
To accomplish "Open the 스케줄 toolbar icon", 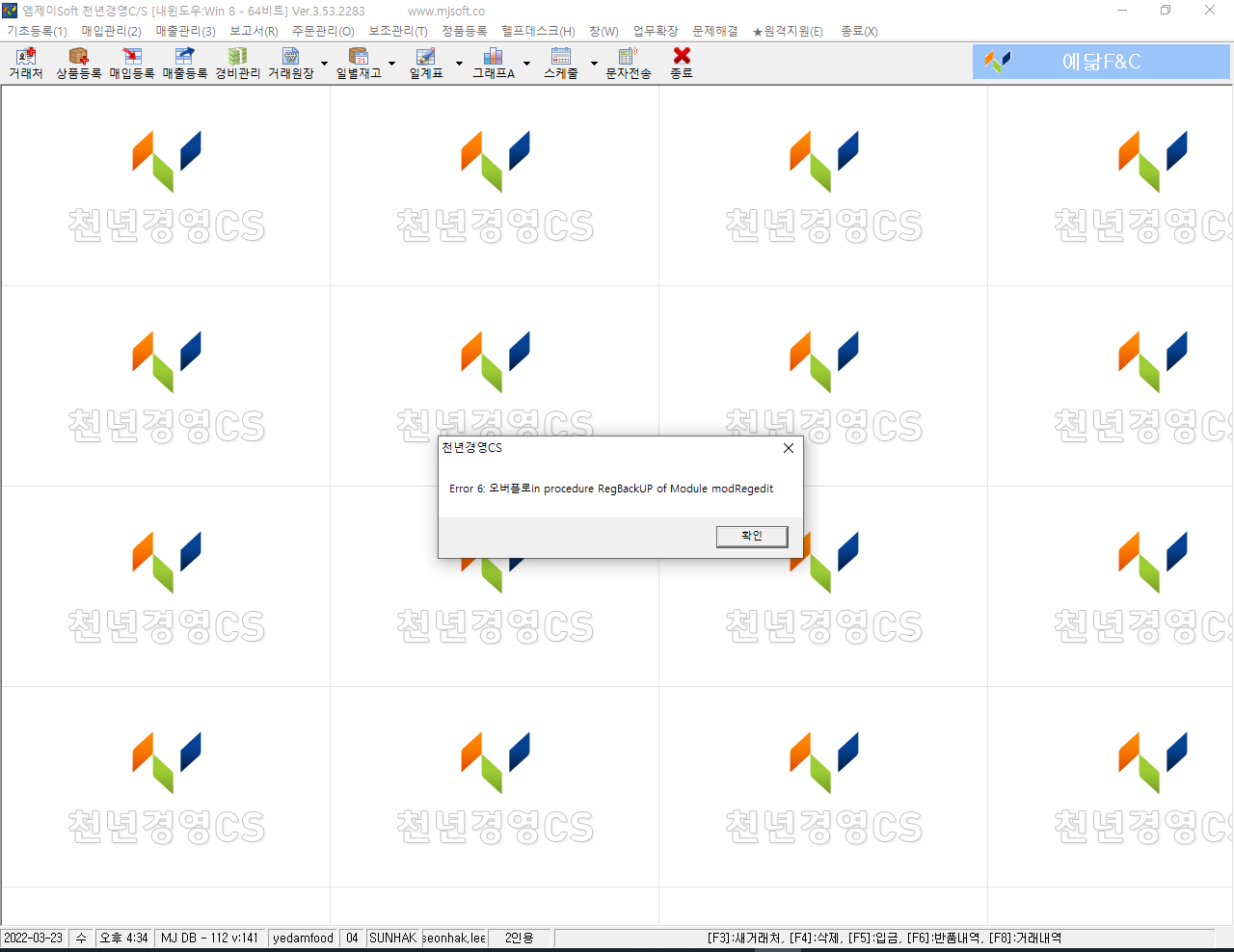I will click(x=561, y=64).
